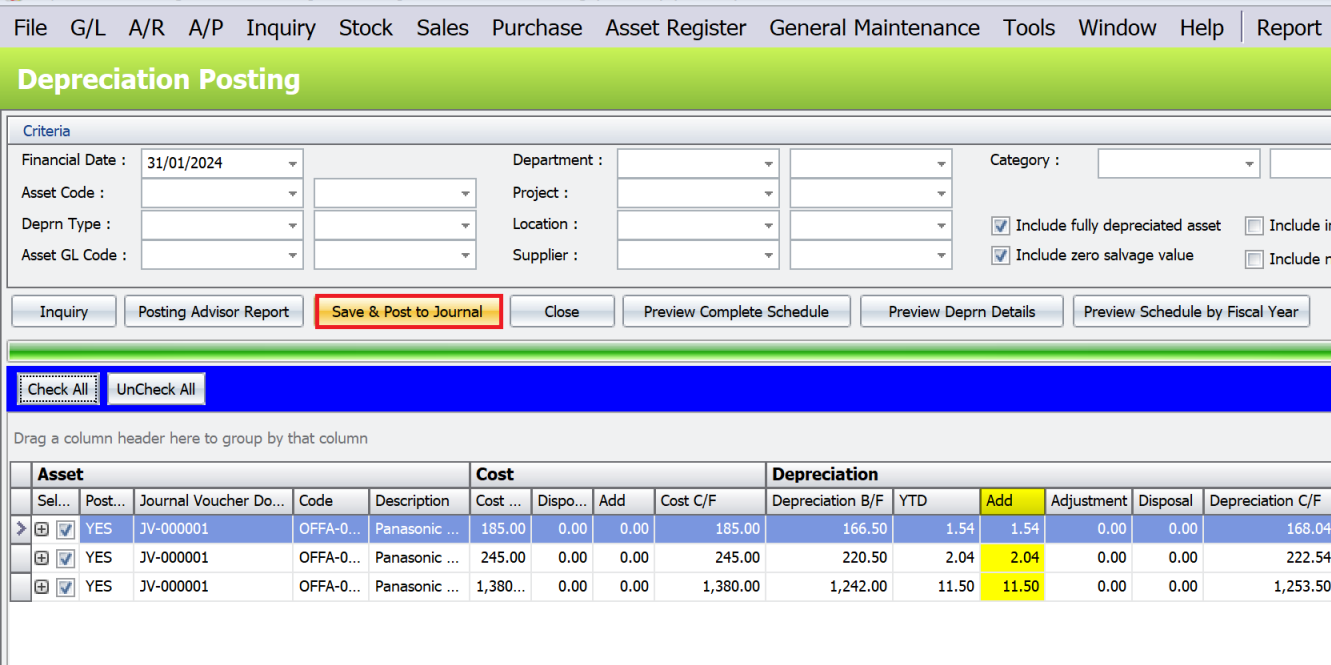
Task: Select Depreciation C/F cell 222.54
Action: tap(1267, 558)
